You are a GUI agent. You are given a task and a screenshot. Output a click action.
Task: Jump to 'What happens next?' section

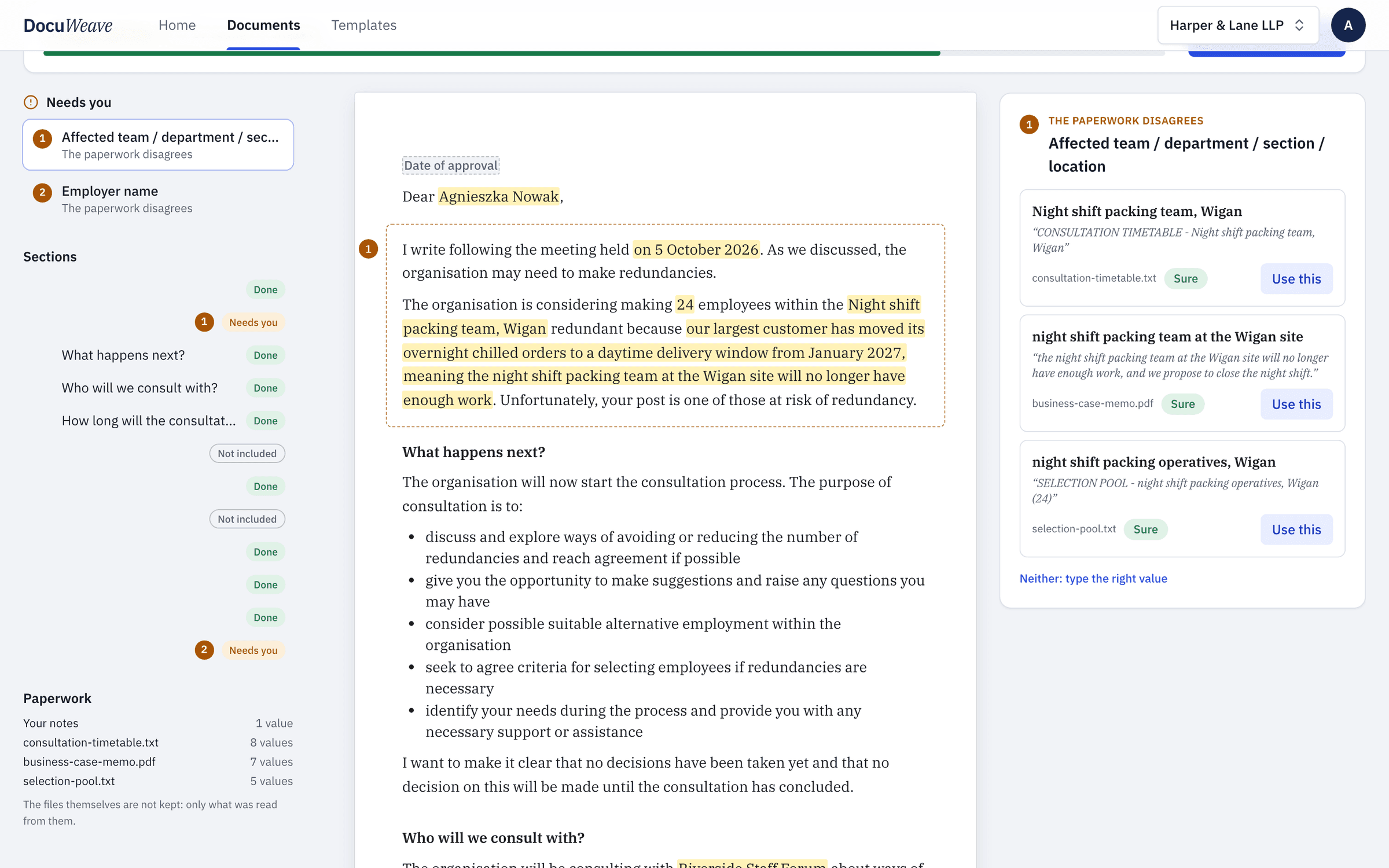pyautogui.click(x=123, y=355)
